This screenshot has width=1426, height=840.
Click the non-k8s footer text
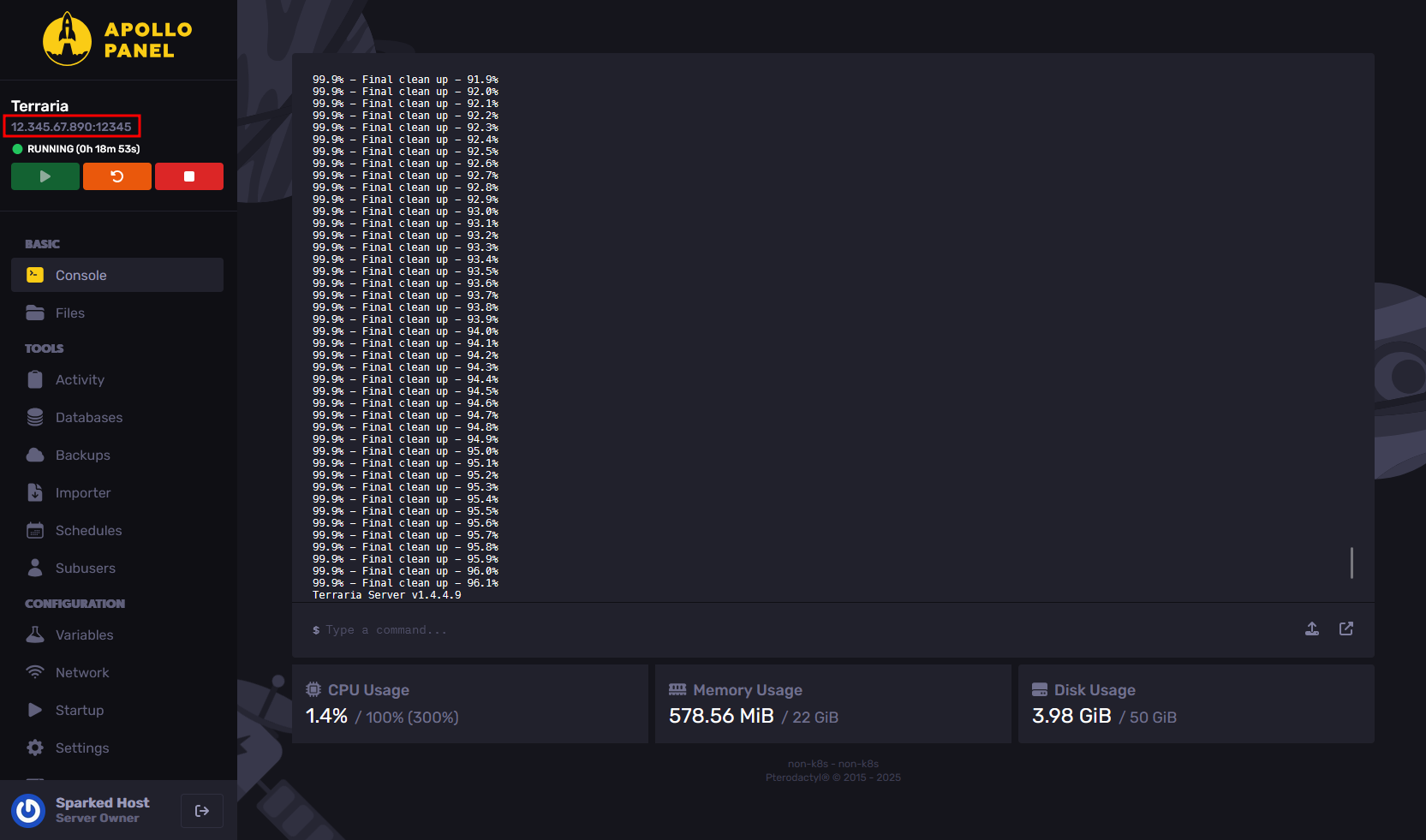pos(833,764)
